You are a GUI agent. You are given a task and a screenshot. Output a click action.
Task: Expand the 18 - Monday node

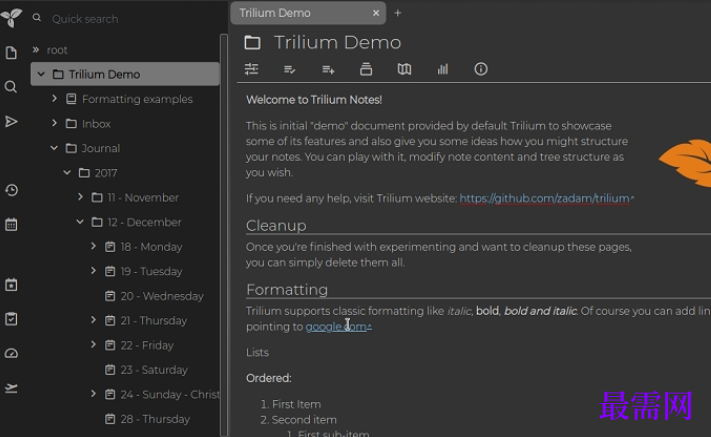(93, 246)
